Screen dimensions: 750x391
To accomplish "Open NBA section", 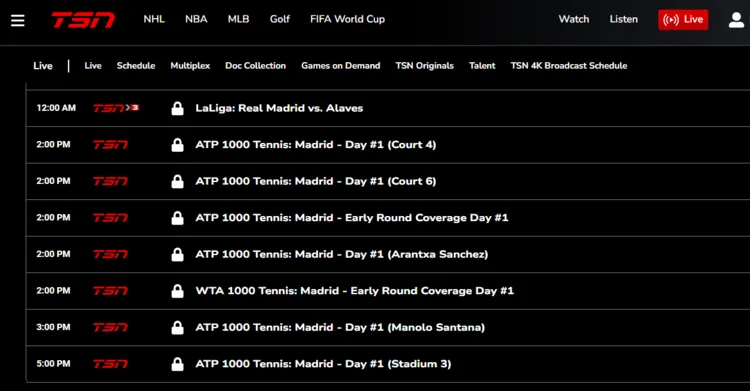I will pyautogui.click(x=196, y=19).
